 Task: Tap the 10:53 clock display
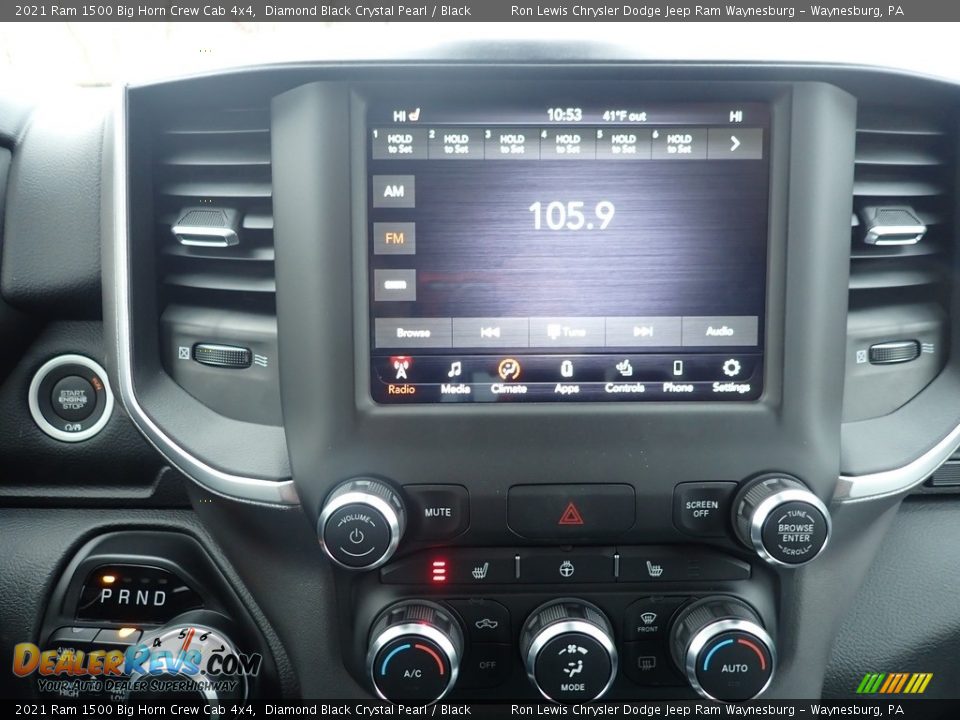[564, 115]
